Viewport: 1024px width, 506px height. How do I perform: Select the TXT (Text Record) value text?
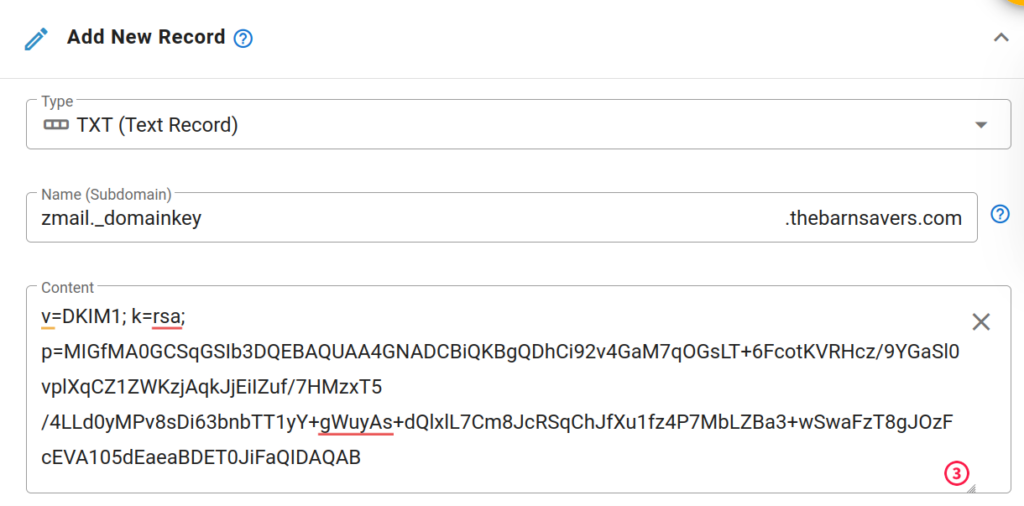(157, 125)
